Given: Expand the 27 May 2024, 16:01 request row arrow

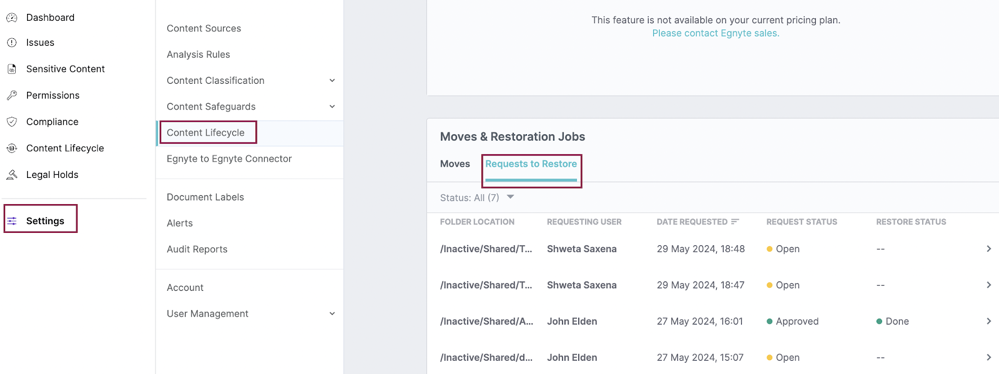Looking at the screenshot, I should tap(989, 322).
